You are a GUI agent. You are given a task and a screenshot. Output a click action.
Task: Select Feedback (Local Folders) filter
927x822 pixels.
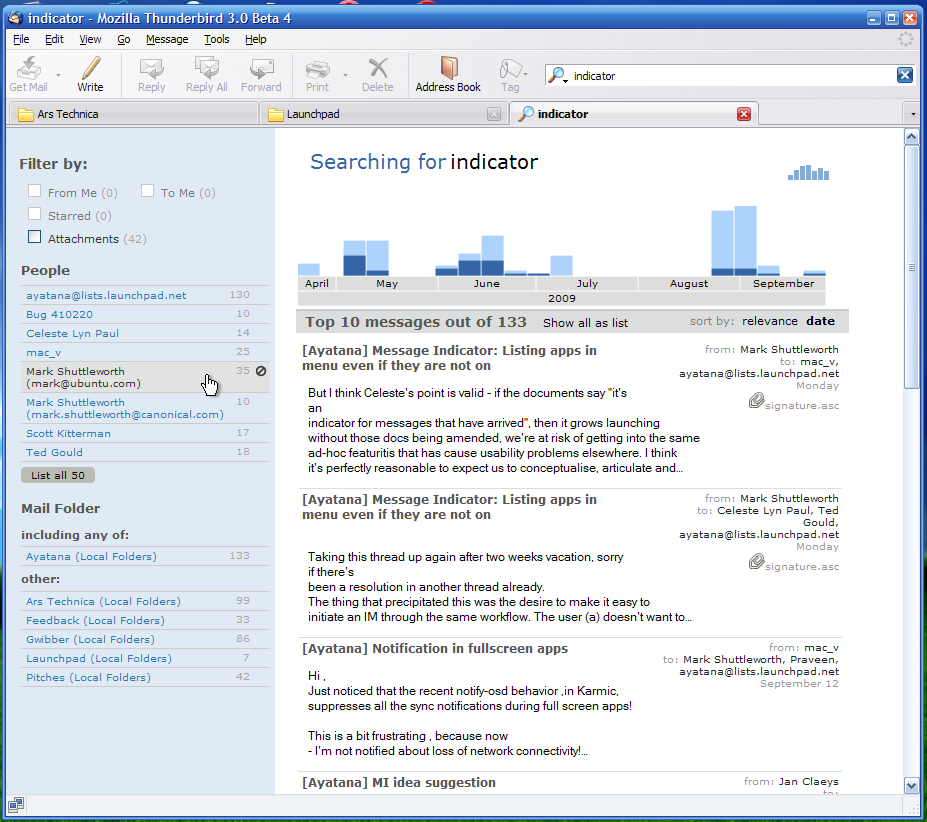[144, 620]
